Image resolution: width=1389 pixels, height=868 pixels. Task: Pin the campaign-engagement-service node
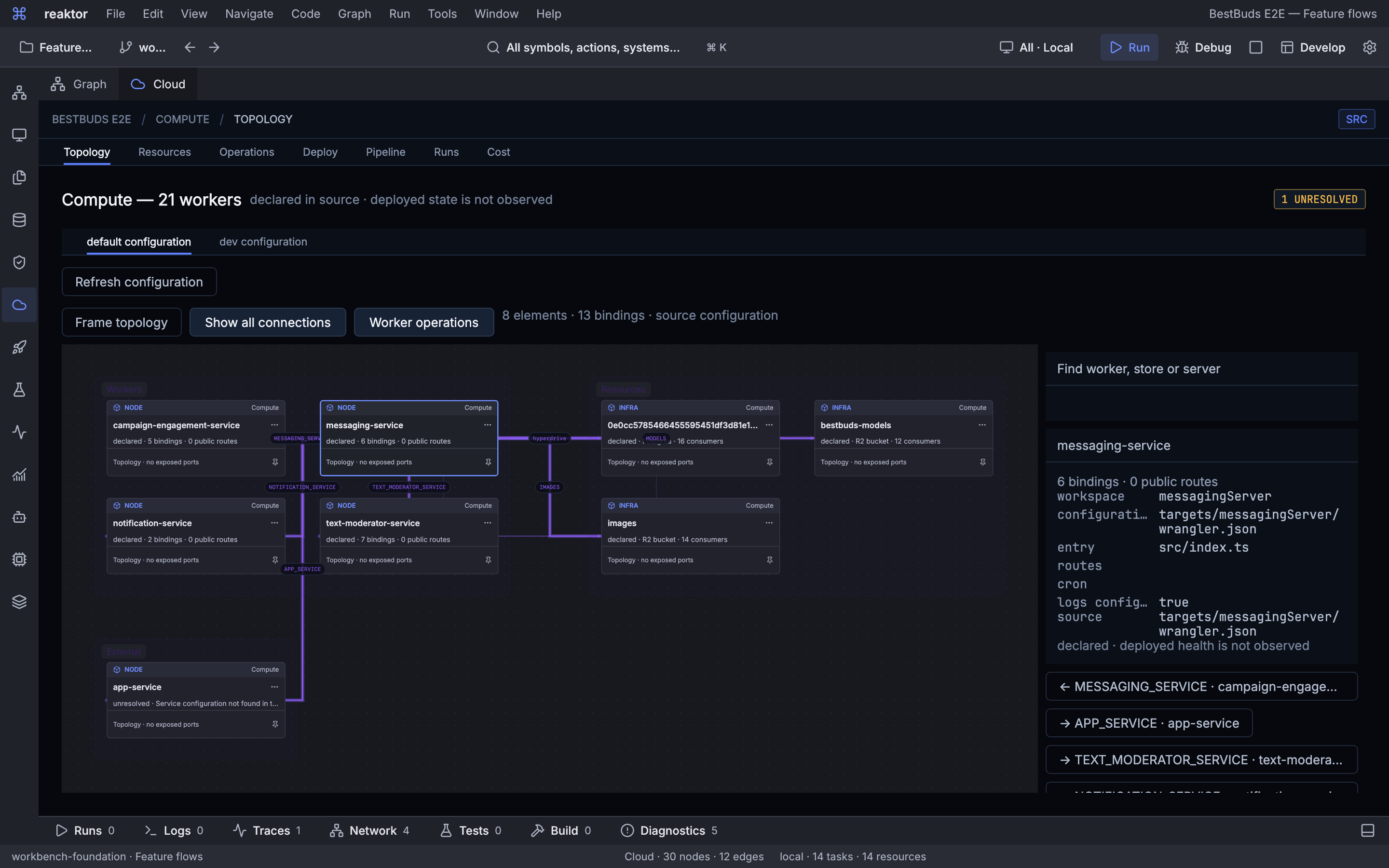pyautogui.click(x=275, y=462)
